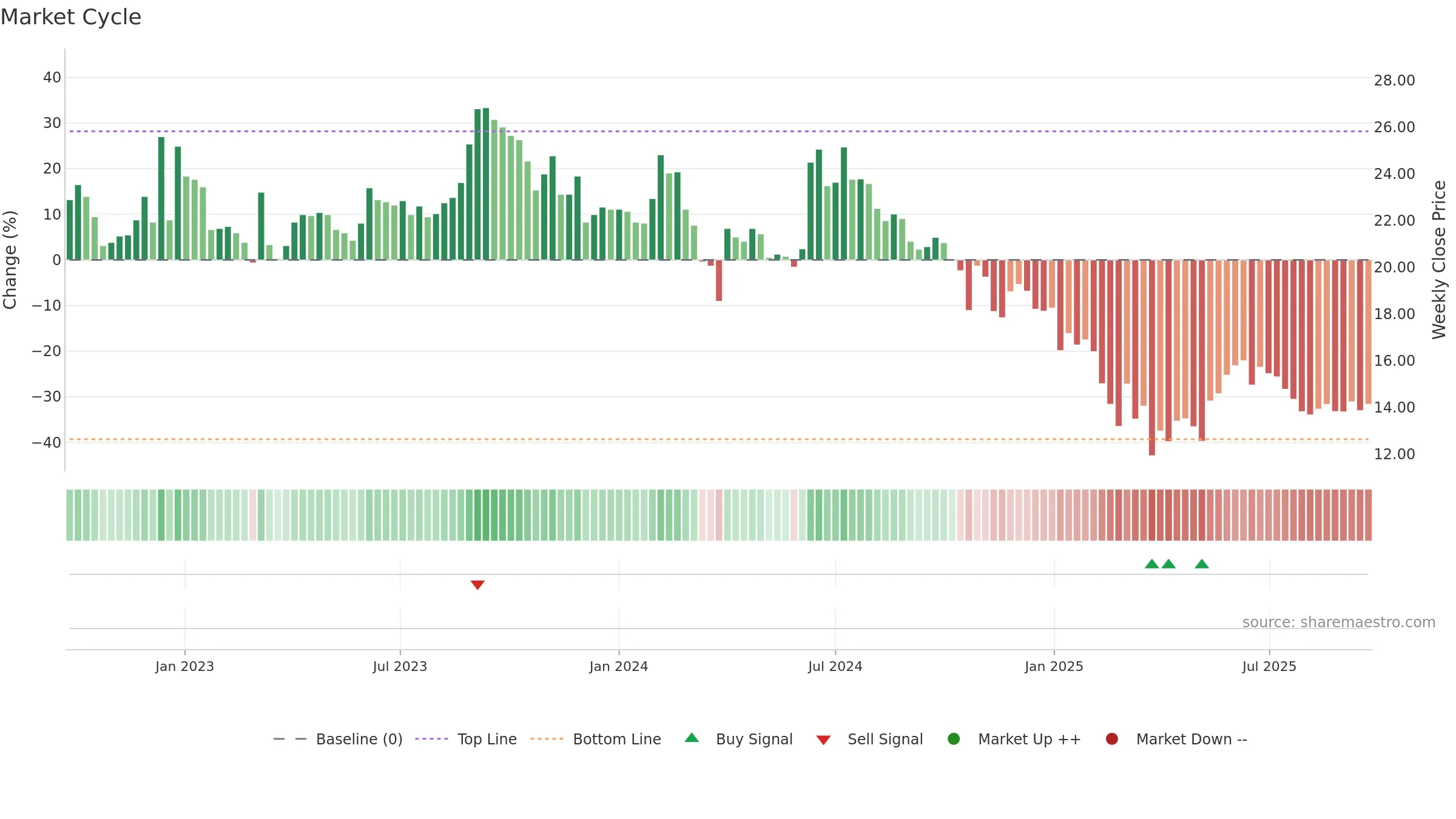This screenshot has width=1456, height=819.
Task: Click the Jan 2024 x-axis label
Action: 619,666
